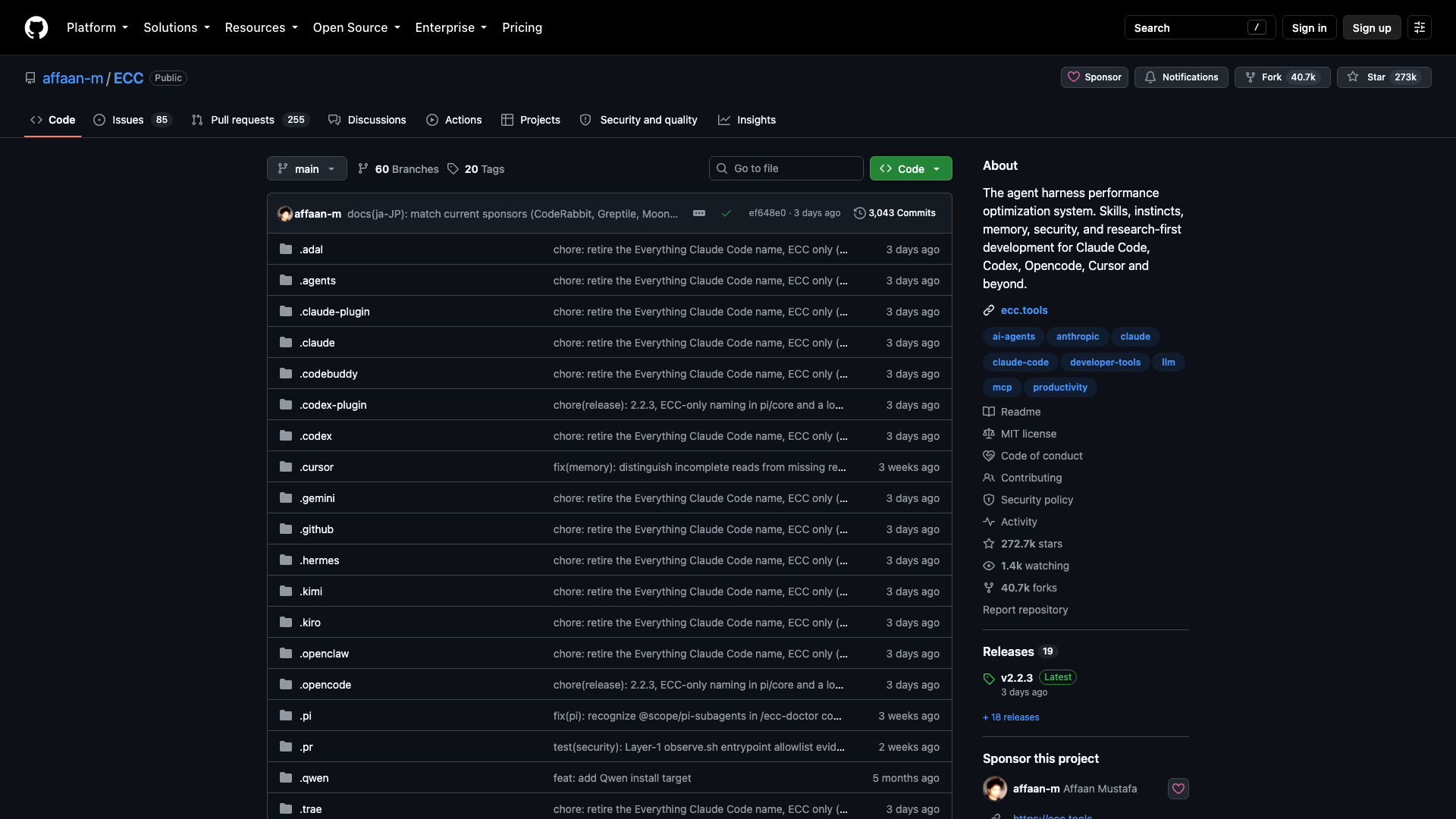The height and width of the screenshot is (819, 1456).
Task: Click the green checkmark commit status icon
Action: pos(726,213)
